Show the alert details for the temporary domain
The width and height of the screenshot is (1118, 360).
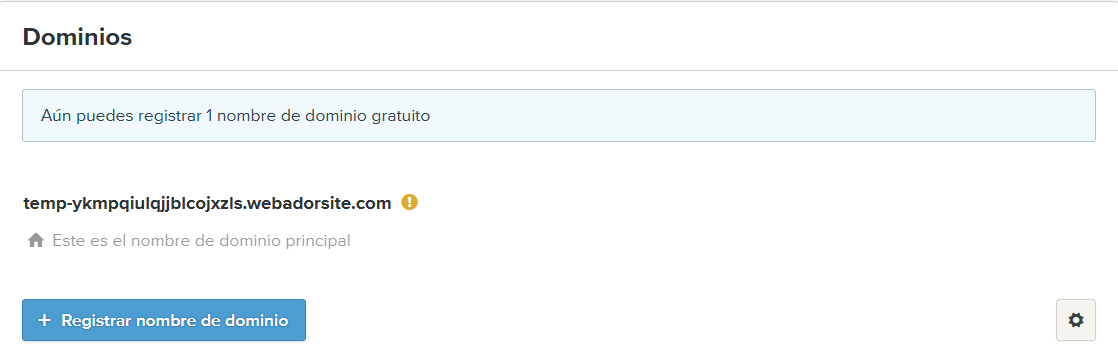409,202
